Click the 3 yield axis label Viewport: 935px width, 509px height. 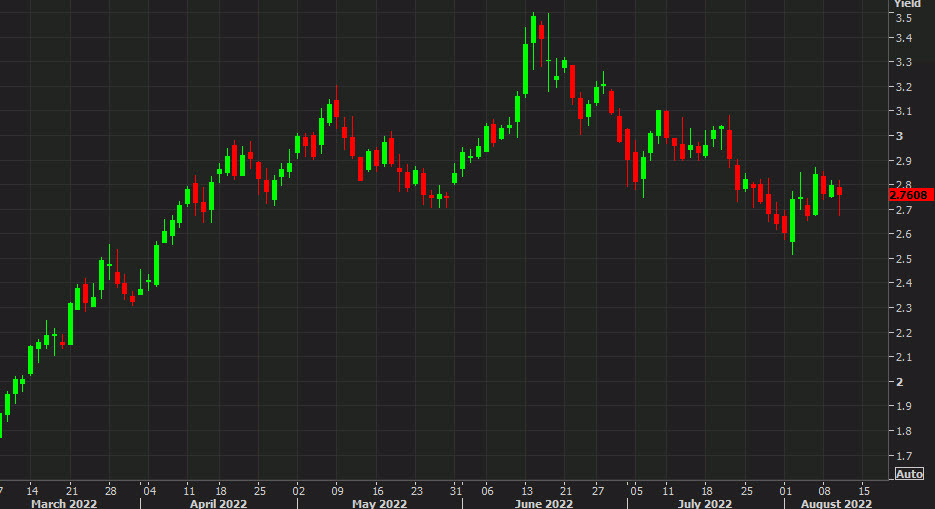click(900, 136)
